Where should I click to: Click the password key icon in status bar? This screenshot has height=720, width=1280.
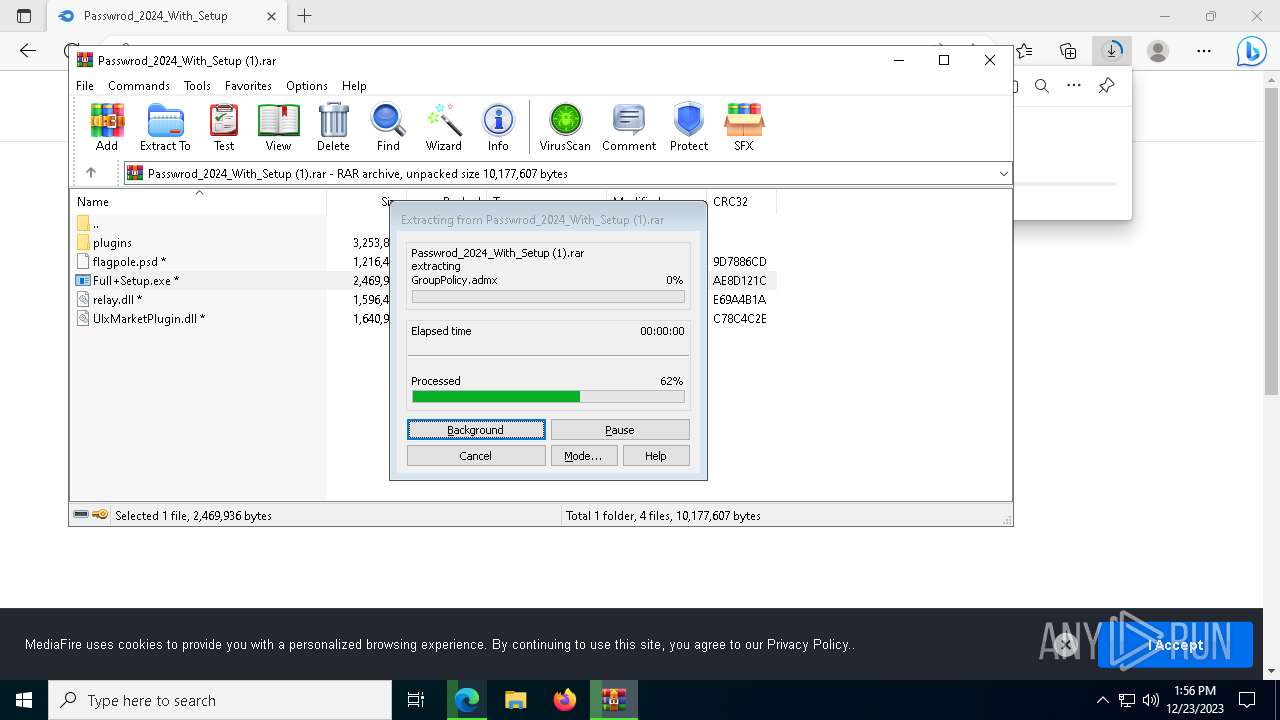(100, 515)
